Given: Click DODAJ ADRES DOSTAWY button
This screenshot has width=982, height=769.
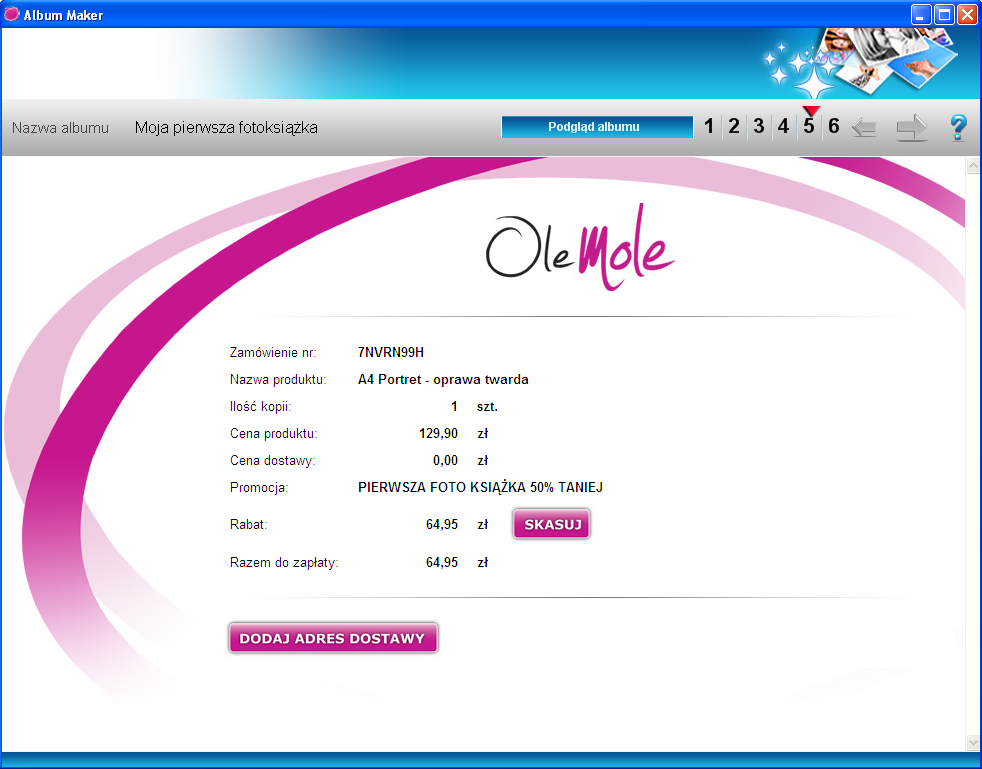Looking at the screenshot, I should tap(333, 638).
